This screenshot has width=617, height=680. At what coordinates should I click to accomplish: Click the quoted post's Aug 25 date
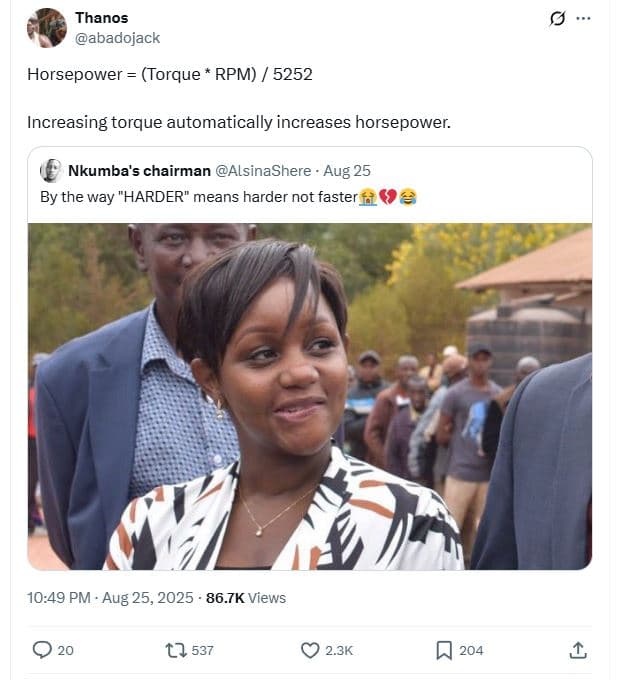coord(347,171)
